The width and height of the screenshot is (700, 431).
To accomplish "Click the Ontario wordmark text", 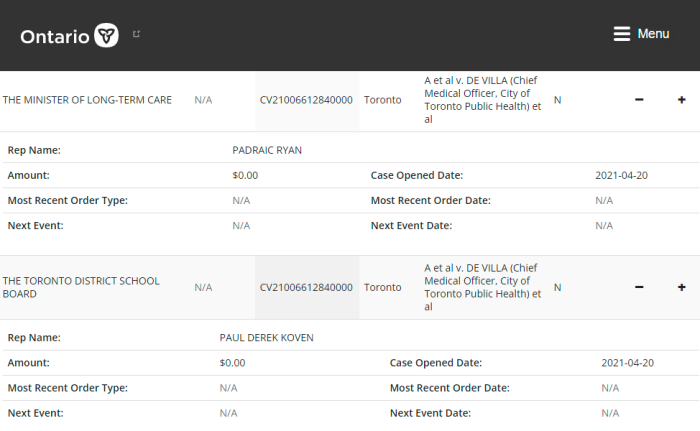I will [55, 37].
